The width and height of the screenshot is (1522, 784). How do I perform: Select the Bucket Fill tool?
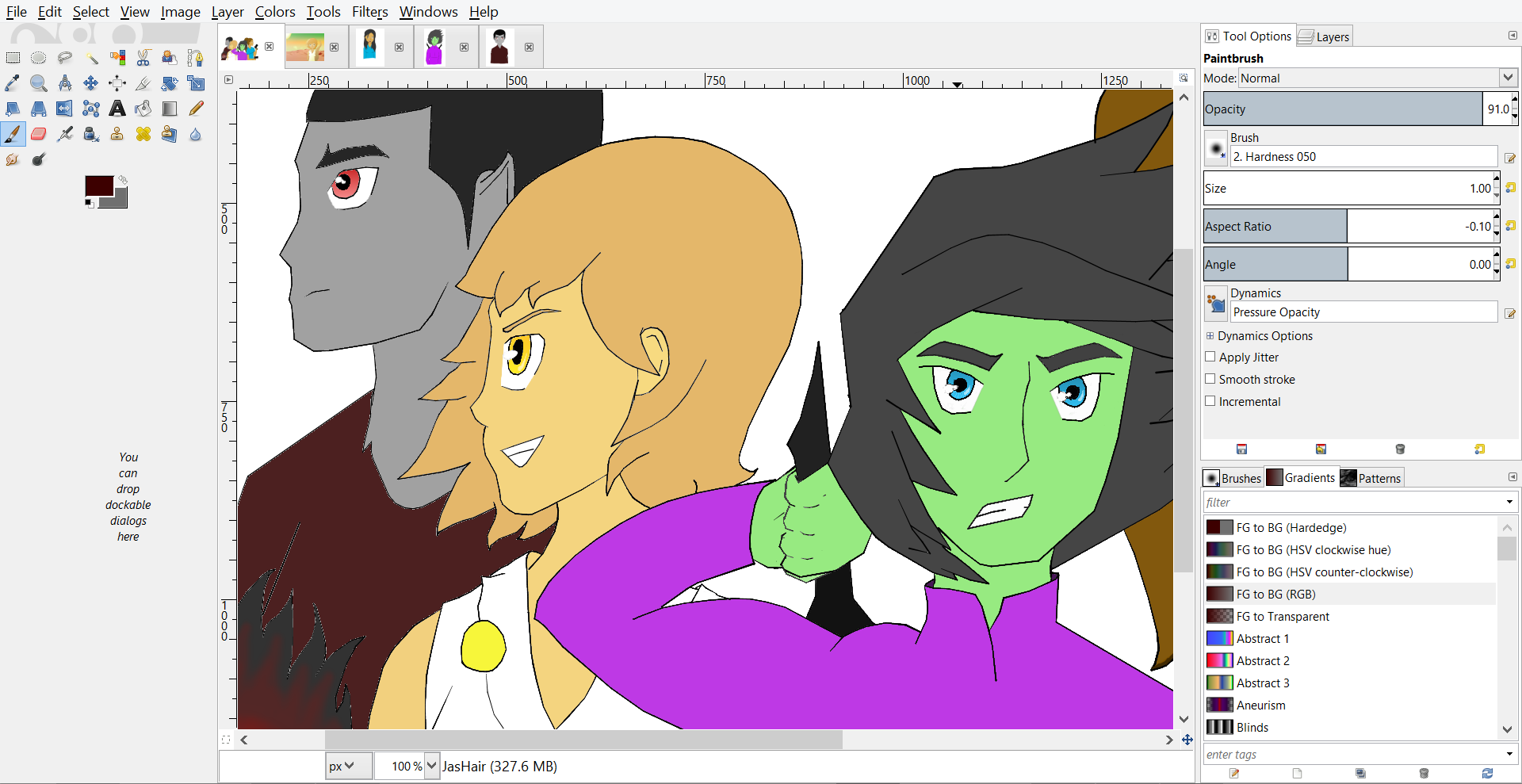143,109
